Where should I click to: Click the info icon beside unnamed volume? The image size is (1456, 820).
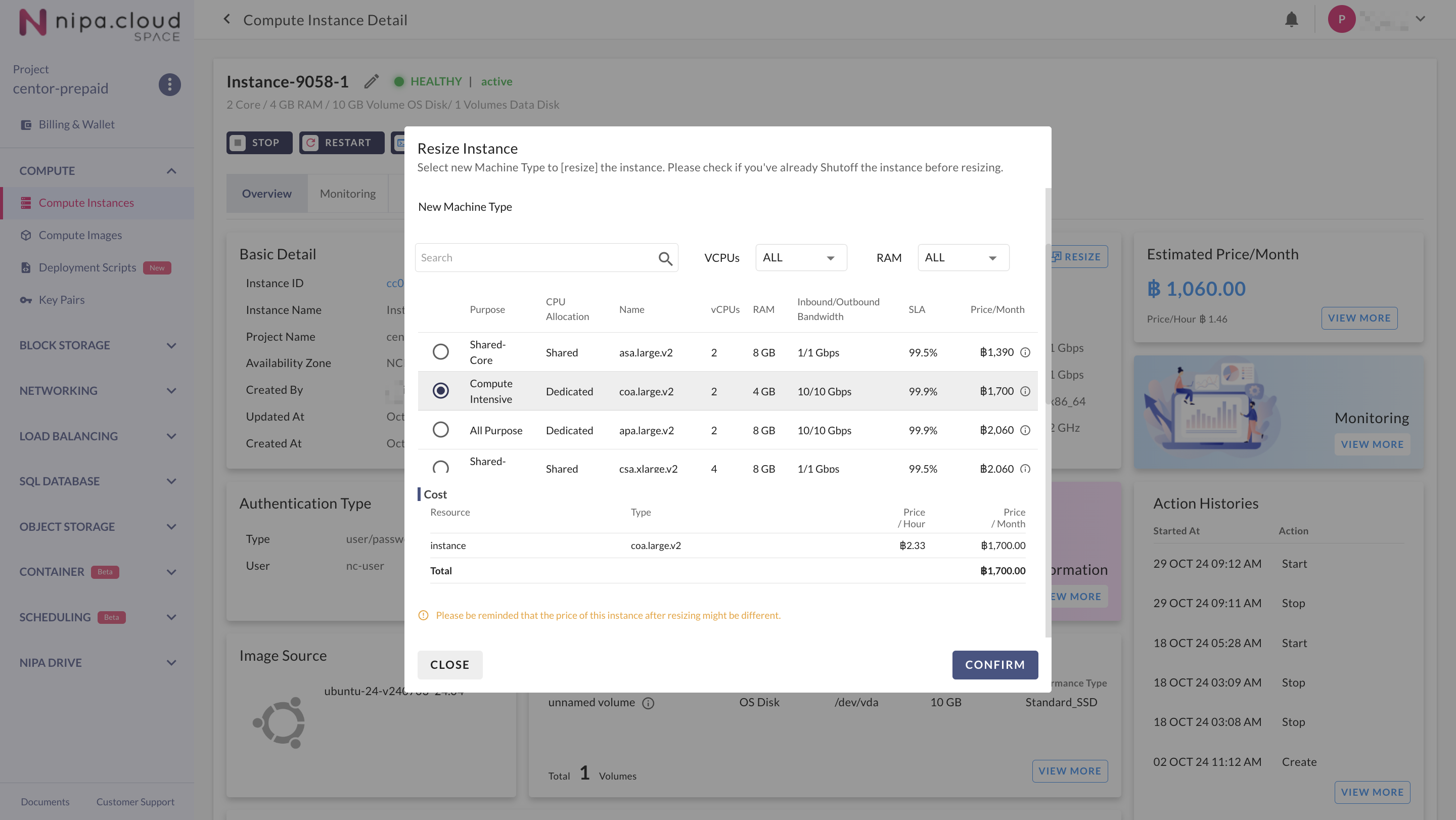pyautogui.click(x=648, y=703)
